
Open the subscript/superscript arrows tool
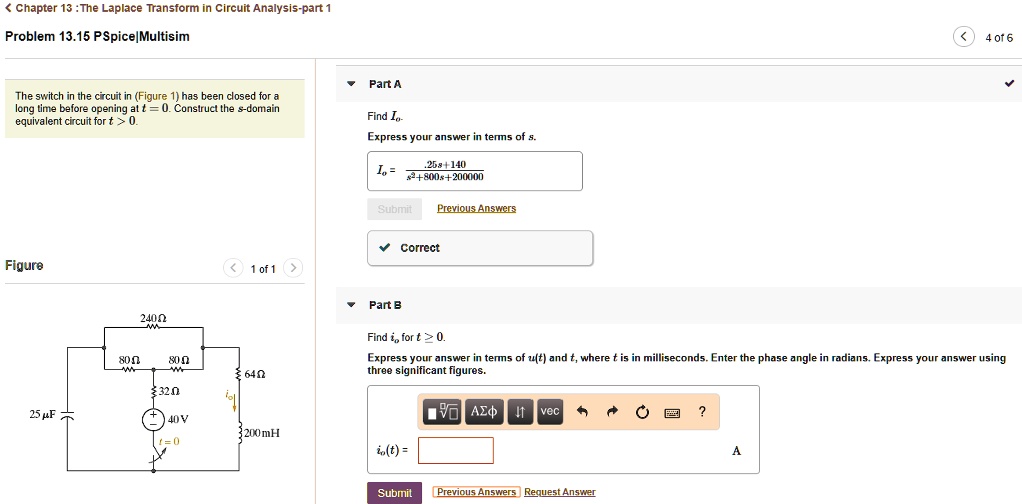pos(520,411)
